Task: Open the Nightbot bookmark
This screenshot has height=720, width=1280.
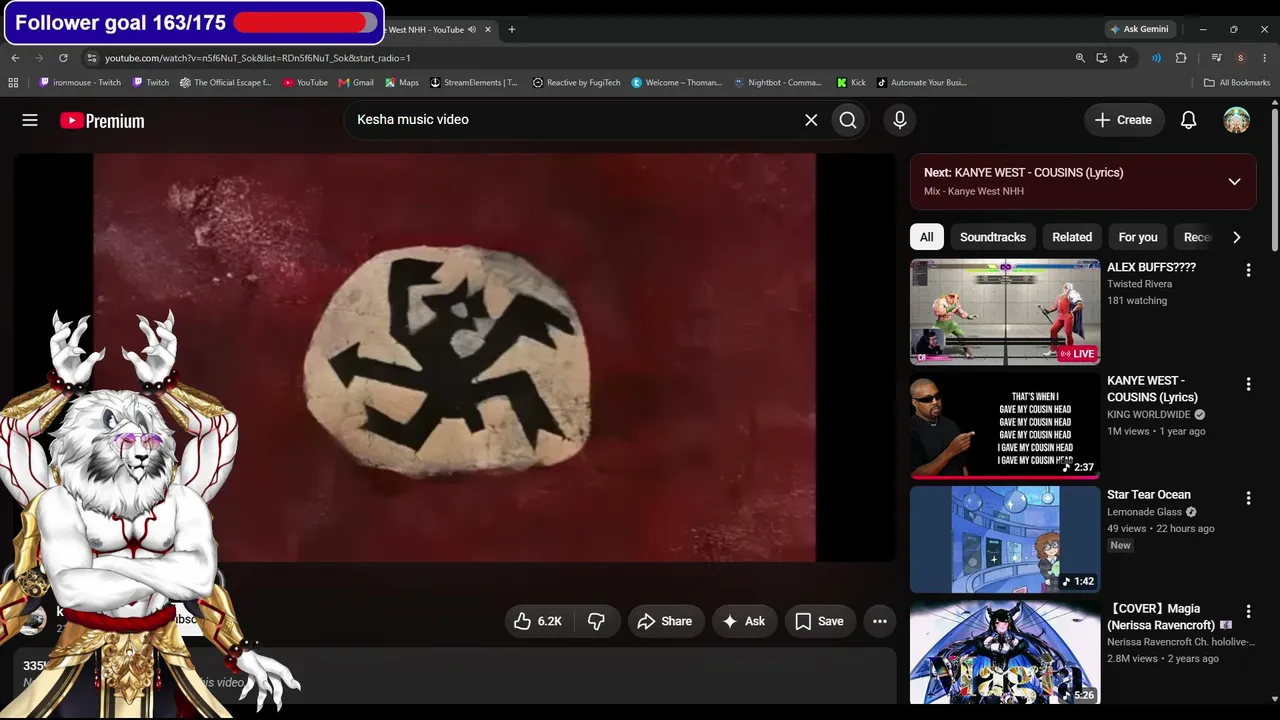Action: (x=778, y=83)
